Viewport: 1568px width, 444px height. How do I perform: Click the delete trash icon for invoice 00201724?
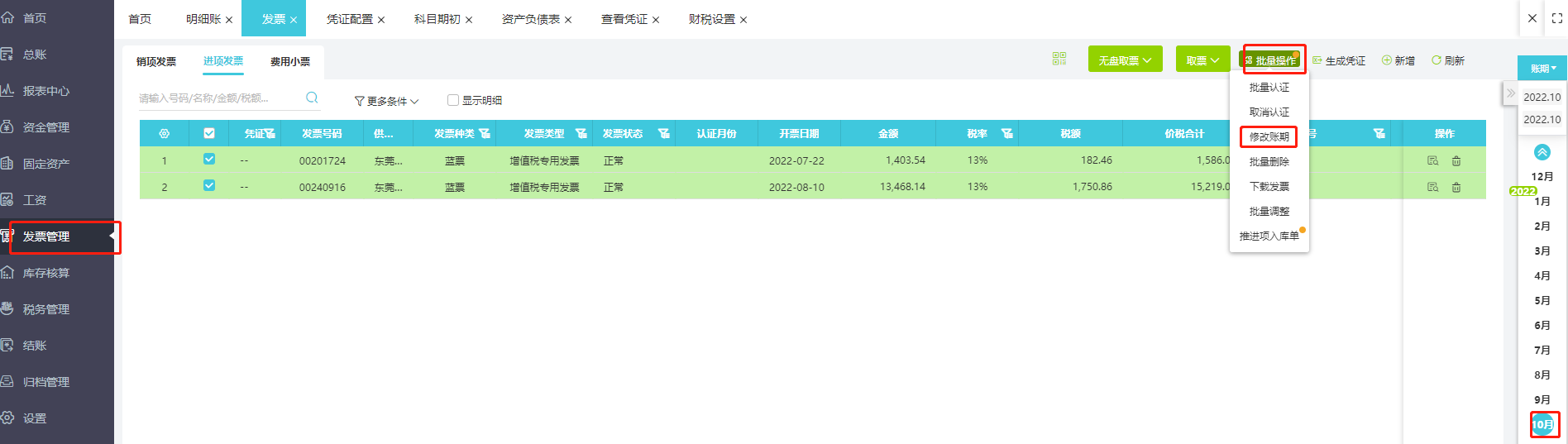click(x=1456, y=160)
